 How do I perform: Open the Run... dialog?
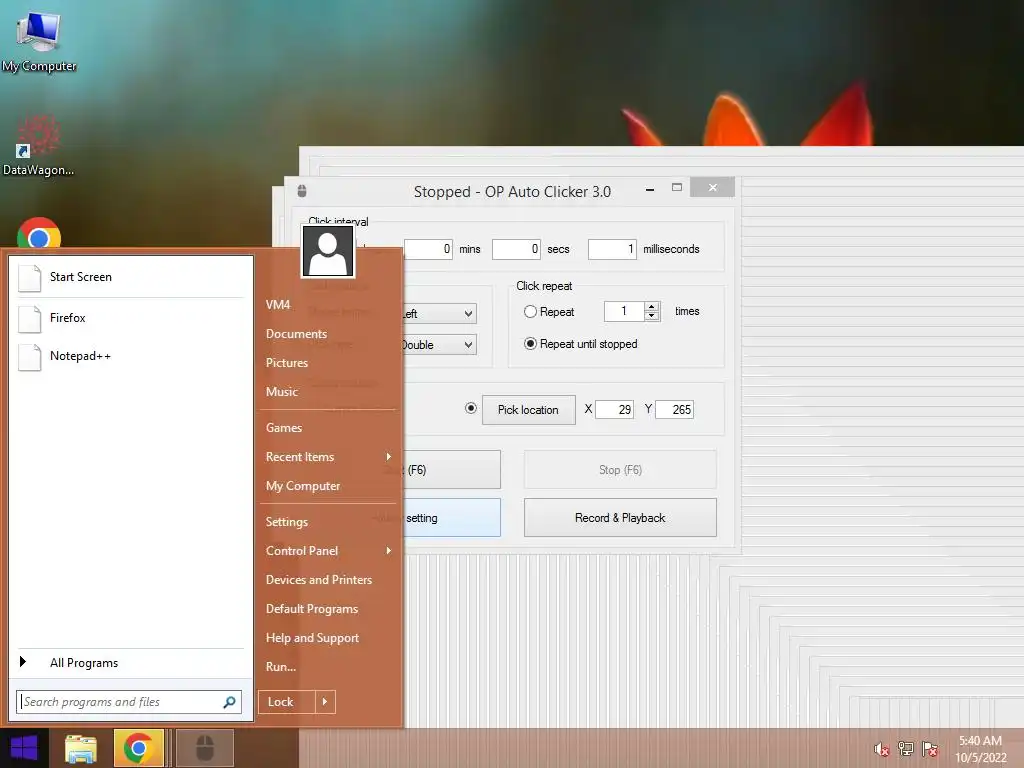tap(281, 667)
